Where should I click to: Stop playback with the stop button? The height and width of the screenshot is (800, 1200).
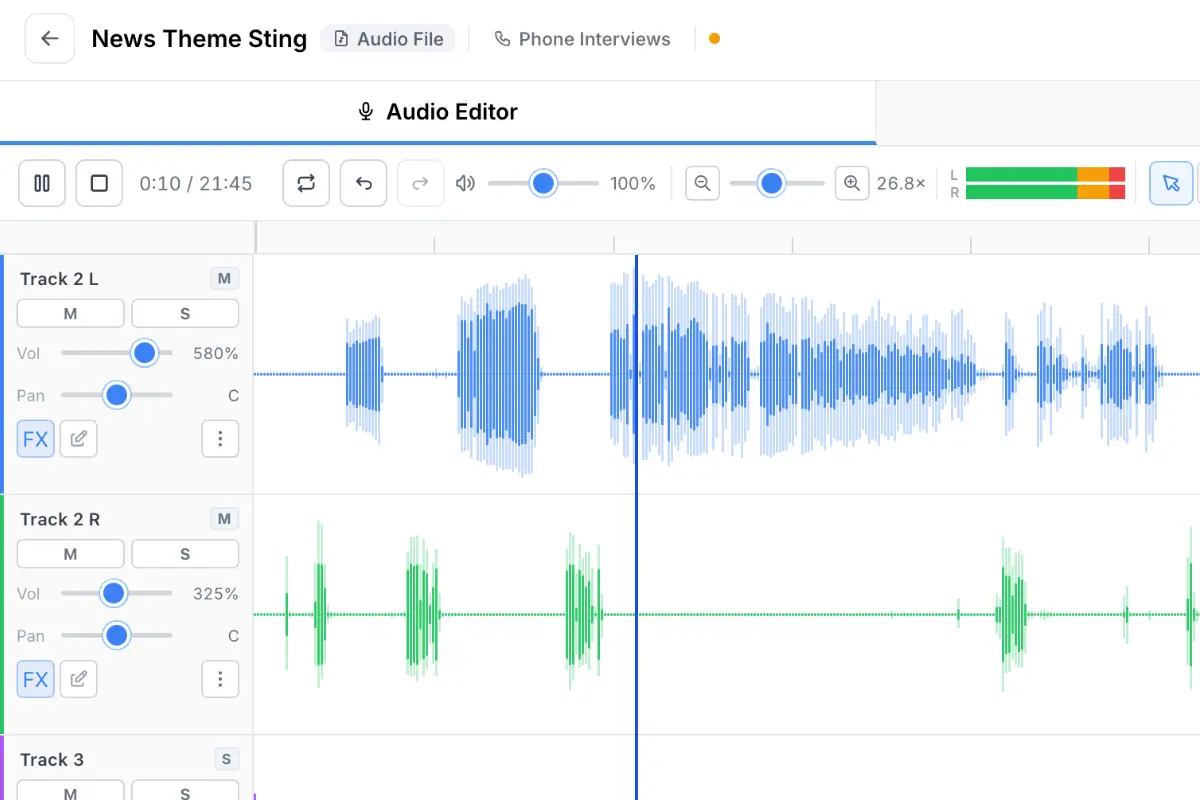point(99,183)
